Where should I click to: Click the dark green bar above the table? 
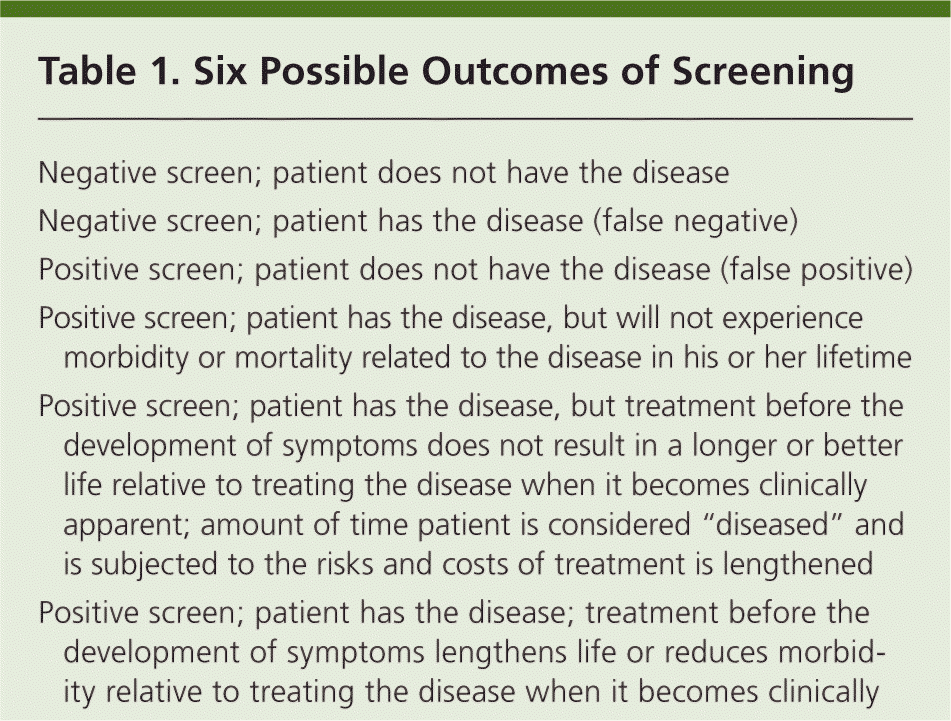point(475,8)
